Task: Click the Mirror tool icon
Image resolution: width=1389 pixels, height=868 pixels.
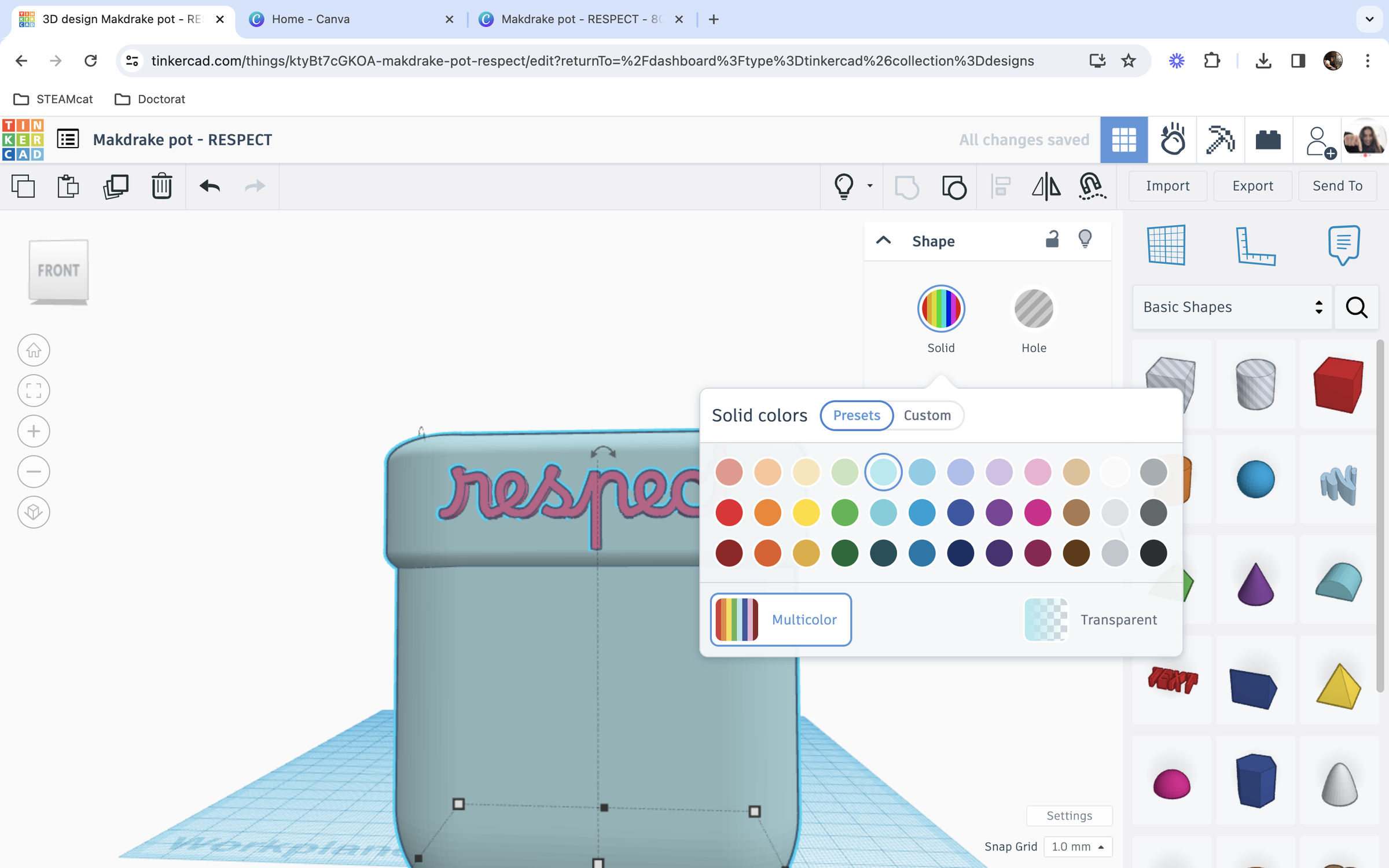Action: (1046, 186)
